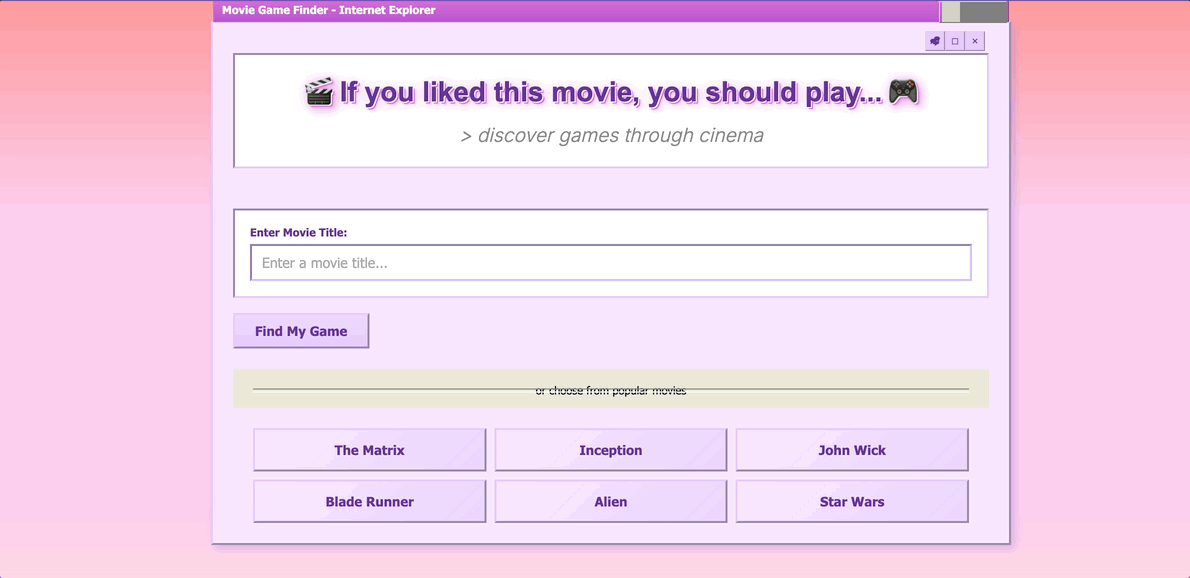Toggle the beige-gray switch in the title bar

point(973,12)
